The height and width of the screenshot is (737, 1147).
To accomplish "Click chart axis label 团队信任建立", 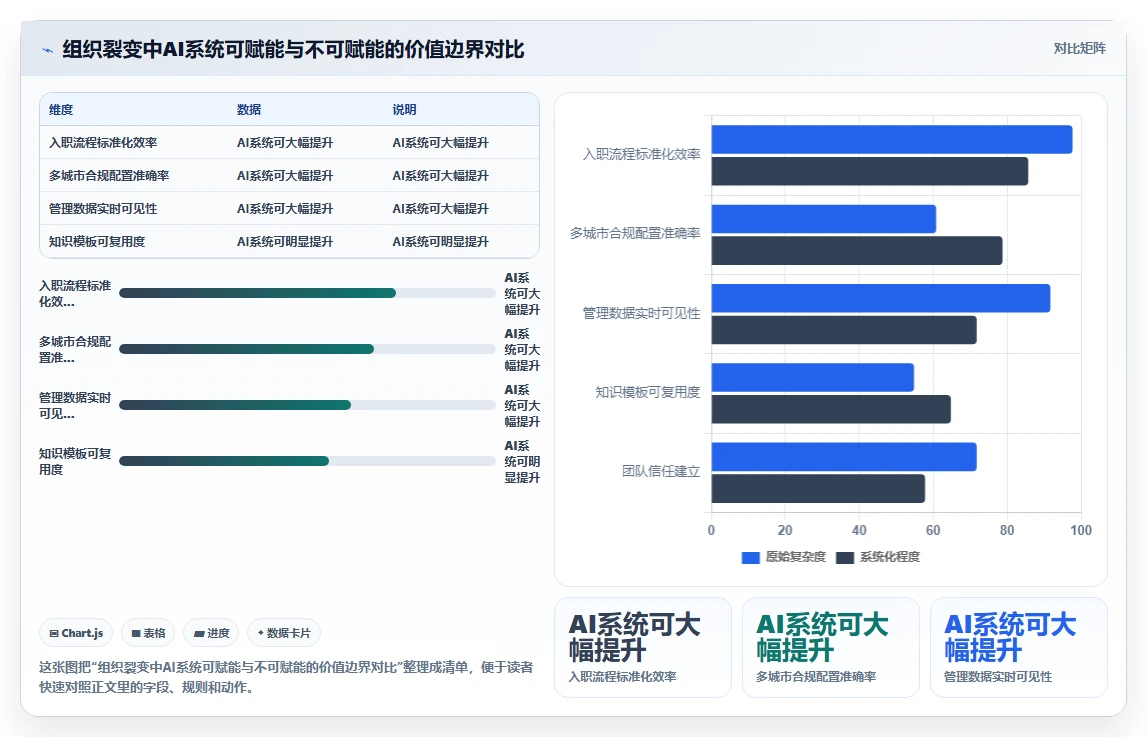I will [661, 472].
